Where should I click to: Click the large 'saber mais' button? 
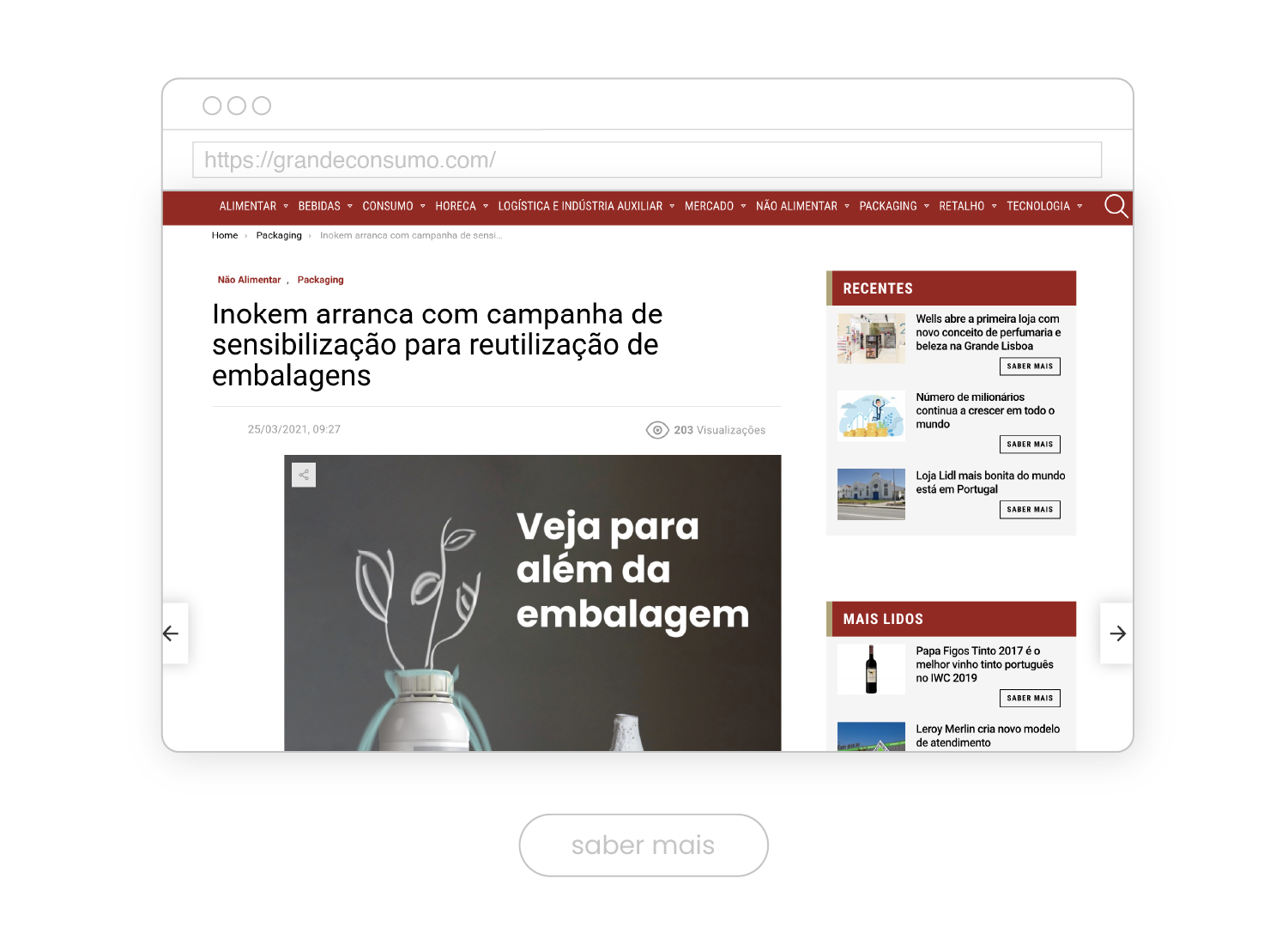click(644, 845)
